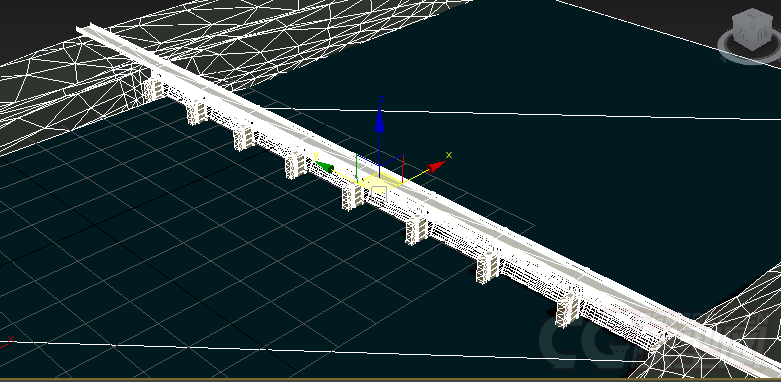
Task: Click the red X-axis arrow of the move gizmo
Action: pyautogui.click(x=436, y=167)
